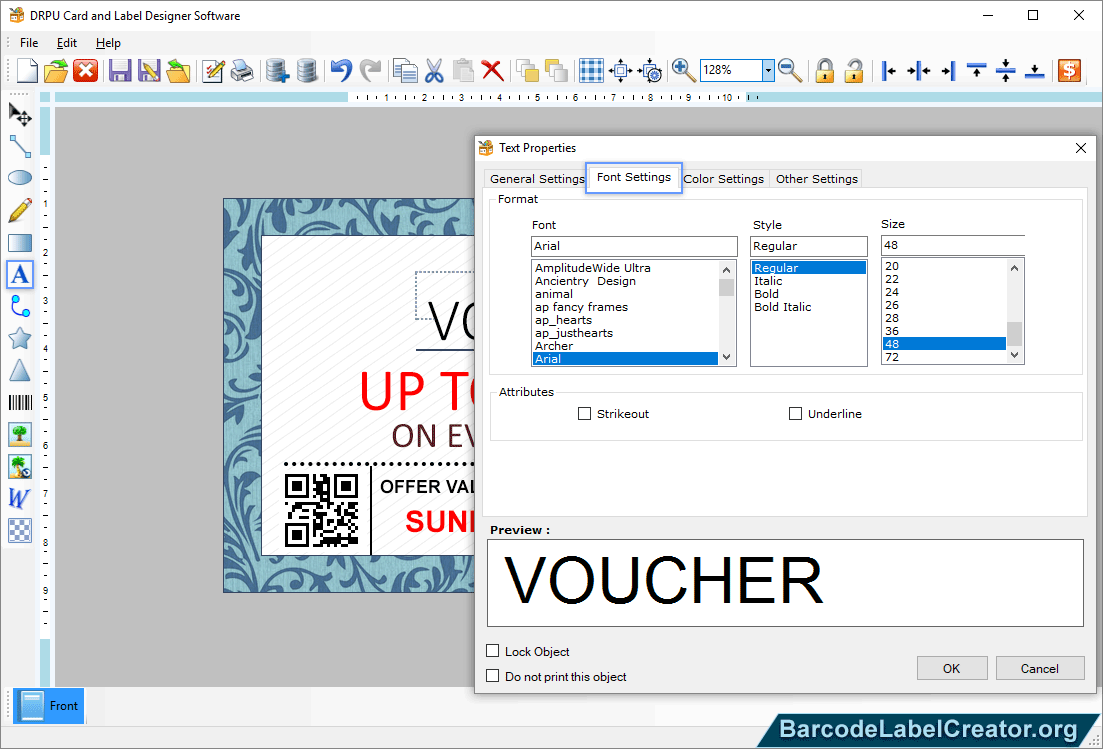This screenshot has height=749, width=1103.
Task: Close the Text Properties dialog
Action: (x=1080, y=148)
